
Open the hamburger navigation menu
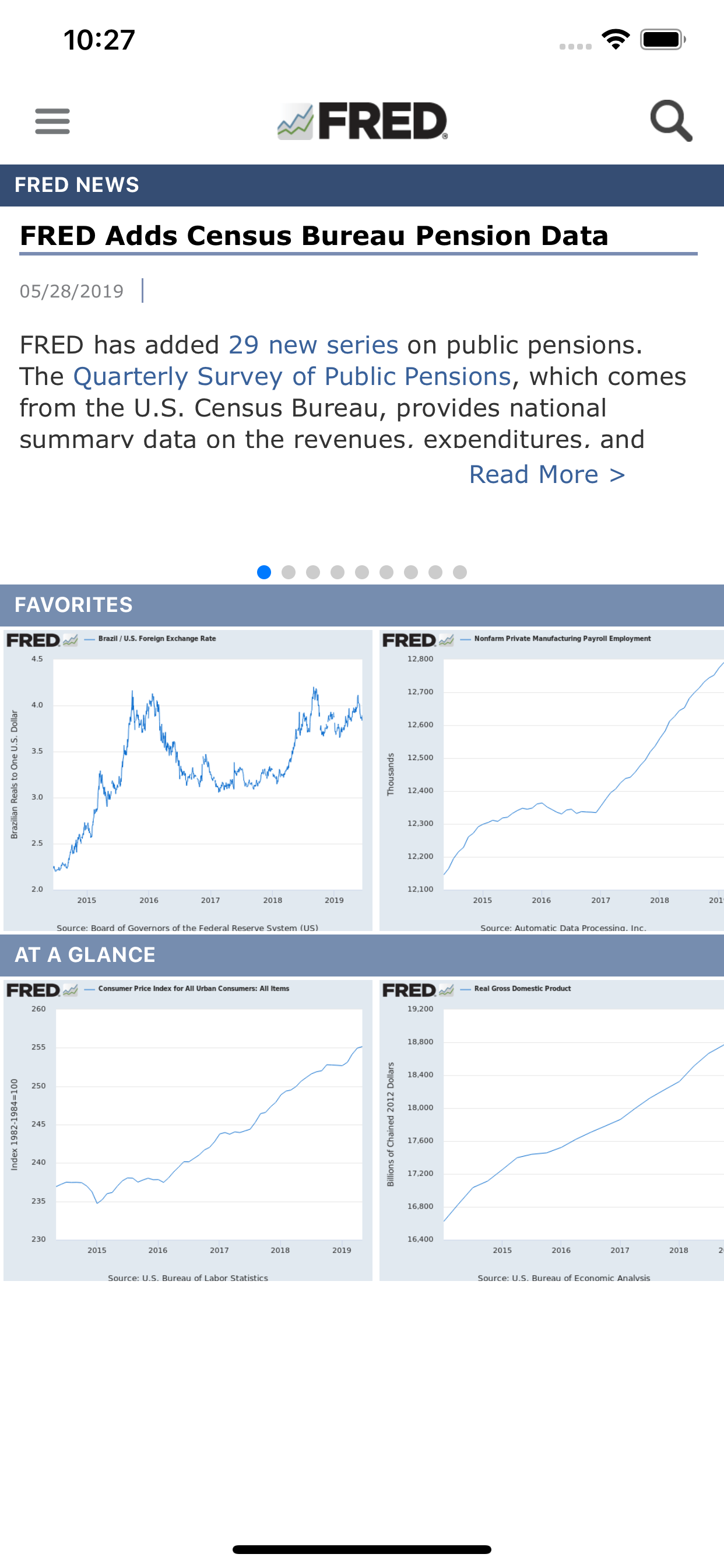click(52, 122)
